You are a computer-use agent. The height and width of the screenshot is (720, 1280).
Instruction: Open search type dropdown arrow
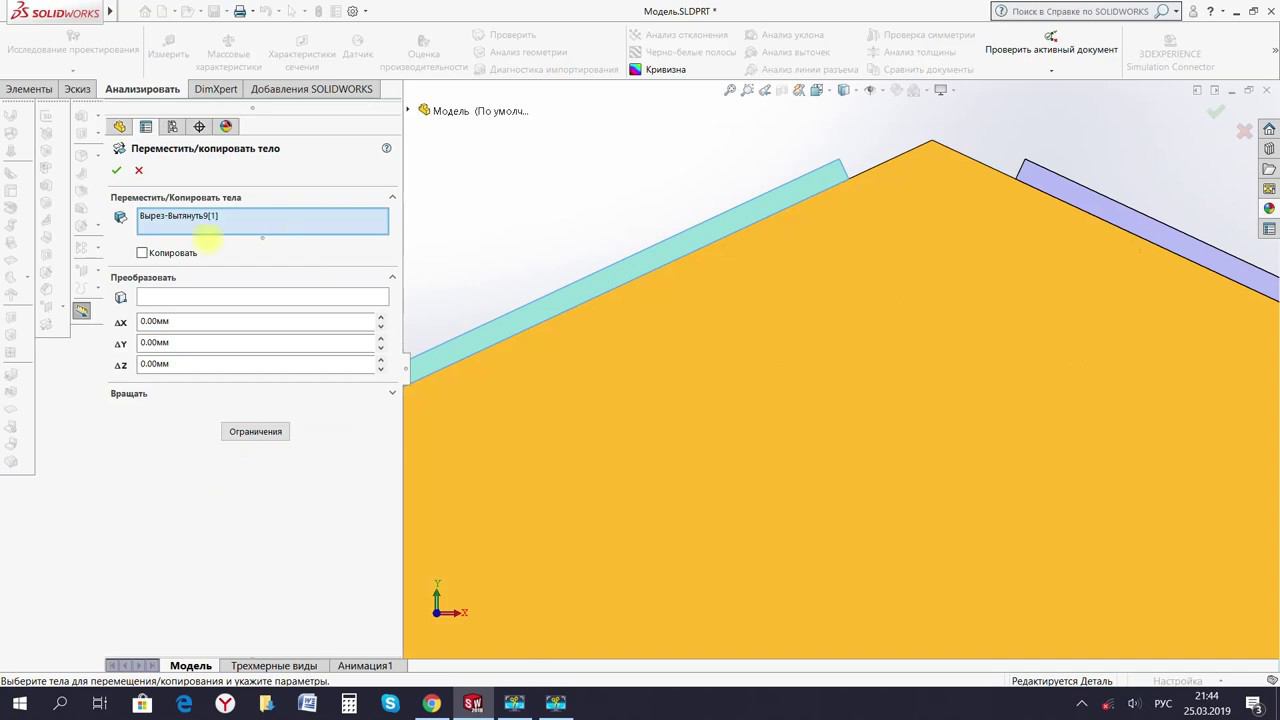coord(1176,11)
